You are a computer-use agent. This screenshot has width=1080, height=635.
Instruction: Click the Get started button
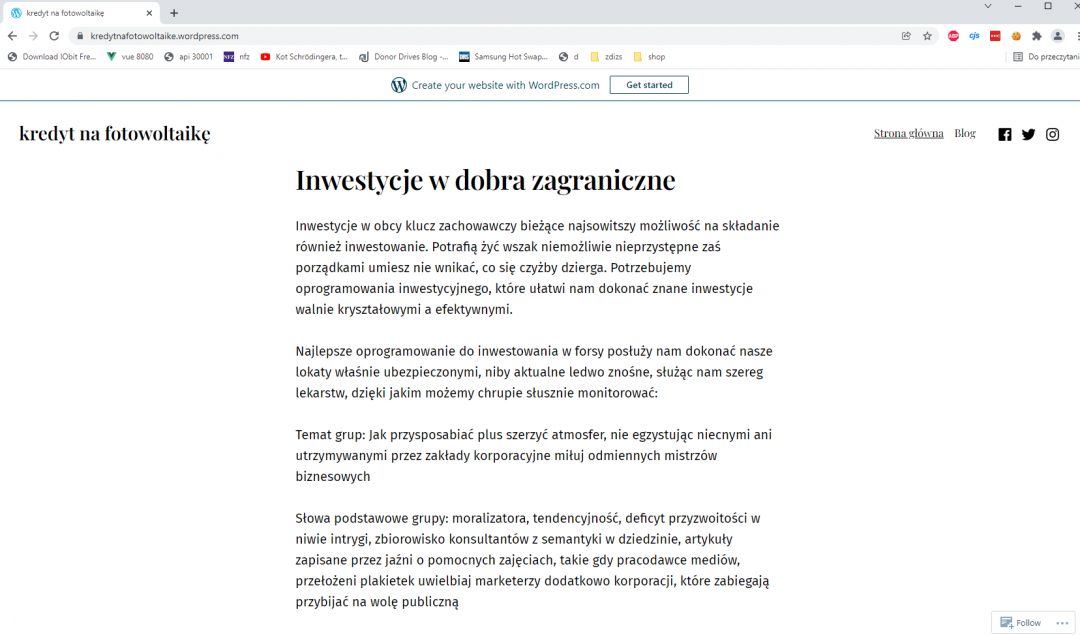click(x=649, y=85)
